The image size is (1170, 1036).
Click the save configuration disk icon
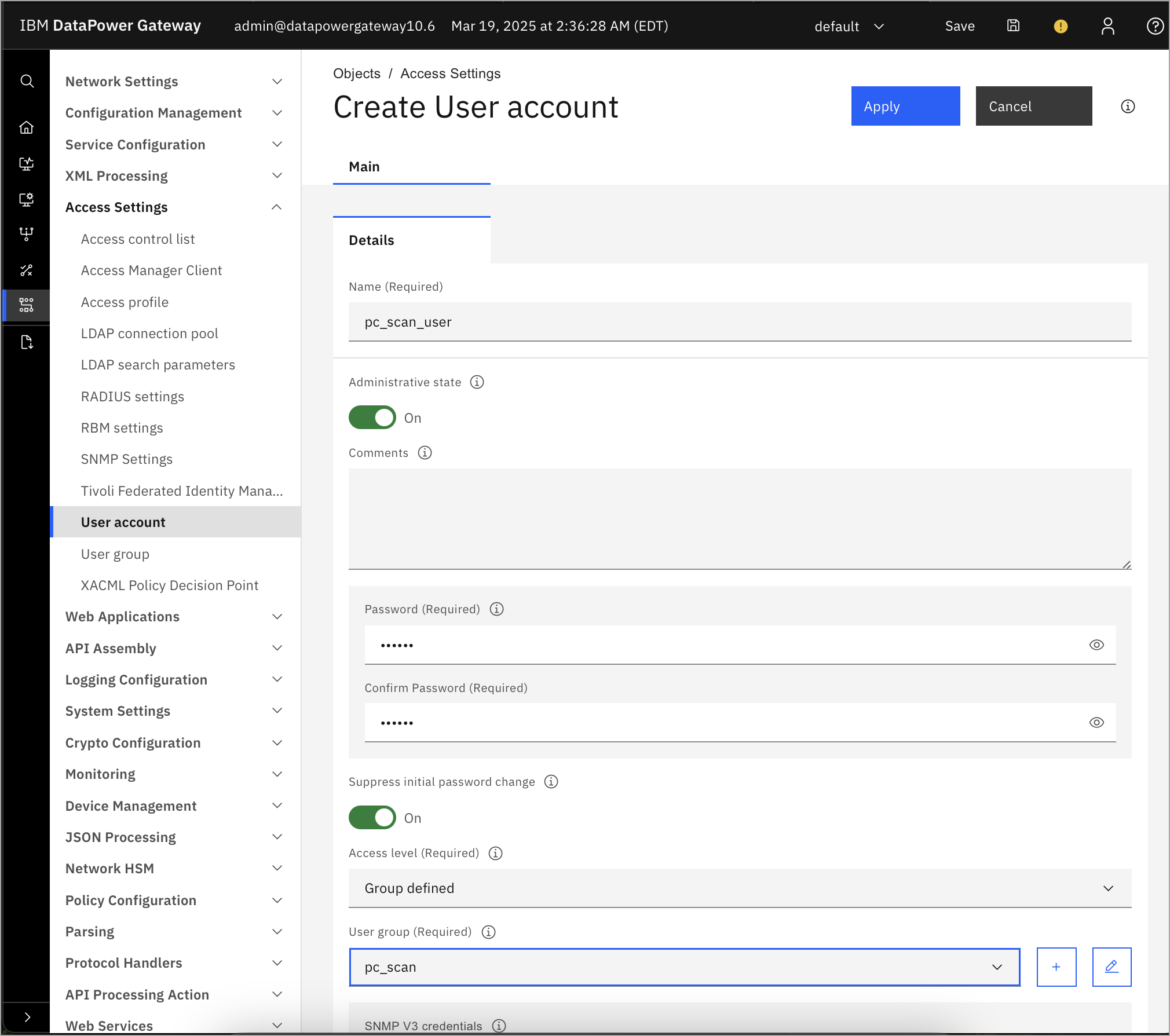coord(1013,26)
